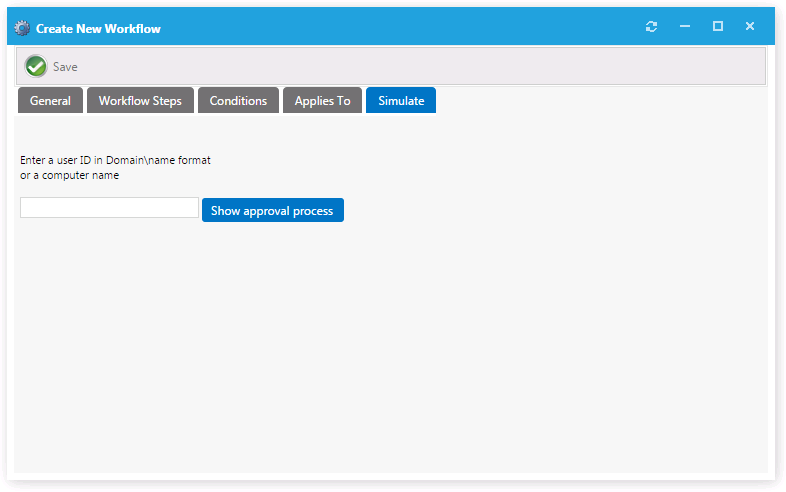
Task: Close the Create New Workflow window
Action: pyautogui.click(x=750, y=27)
